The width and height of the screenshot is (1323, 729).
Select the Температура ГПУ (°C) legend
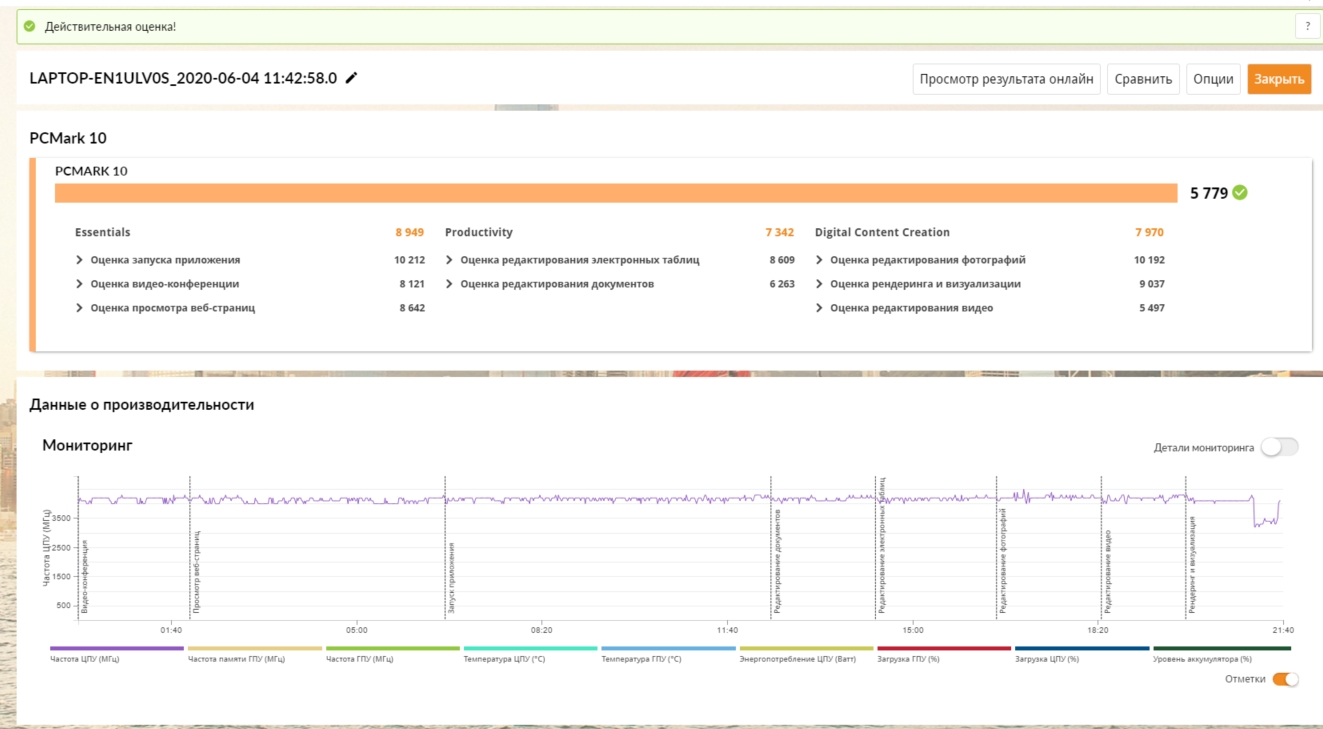point(668,654)
